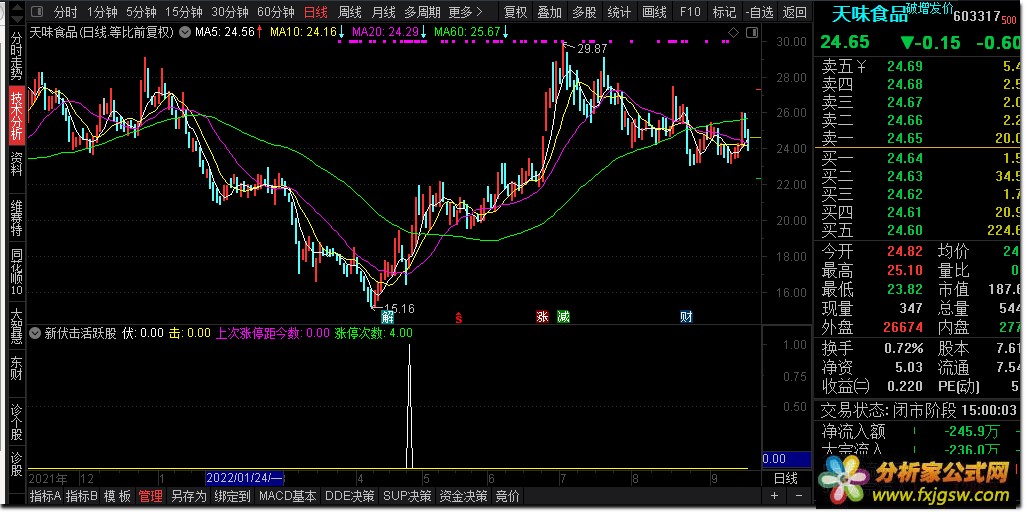Select the DDE决策 template
This screenshot has width=1026, height=512.
(349, 496)
